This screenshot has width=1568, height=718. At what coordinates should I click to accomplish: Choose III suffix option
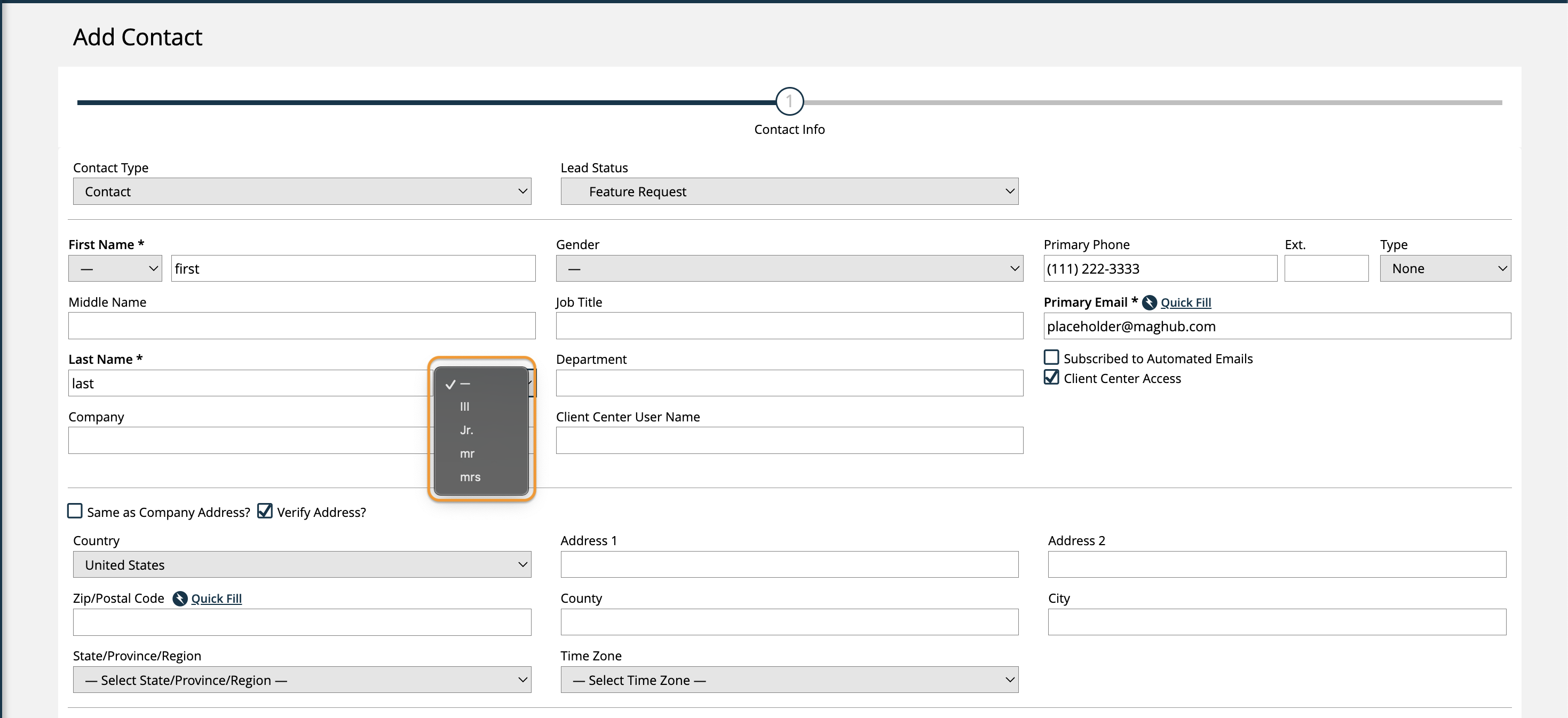[465, 406]
